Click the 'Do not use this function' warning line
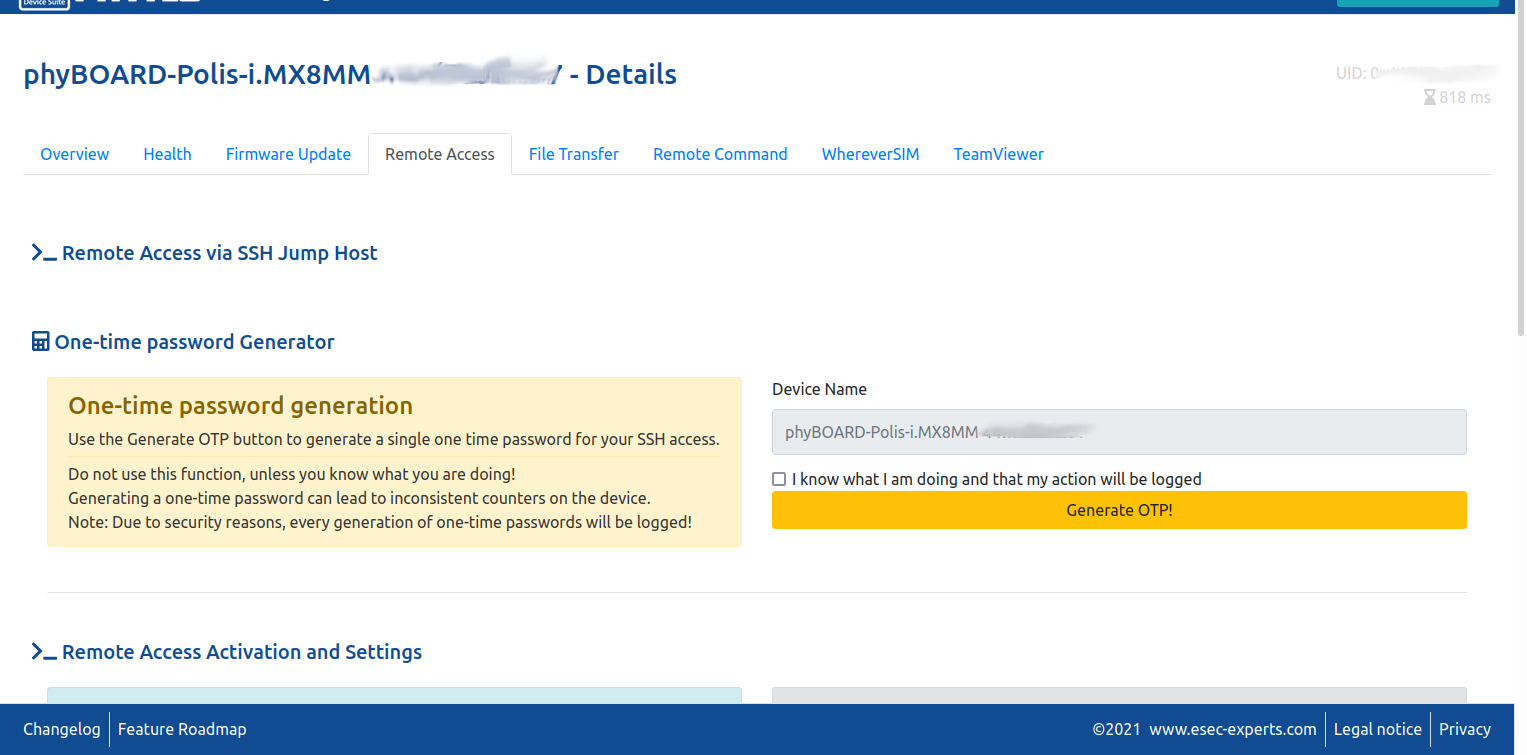The width and height of the screenshot is (1527, 755). tap(292, 474)
